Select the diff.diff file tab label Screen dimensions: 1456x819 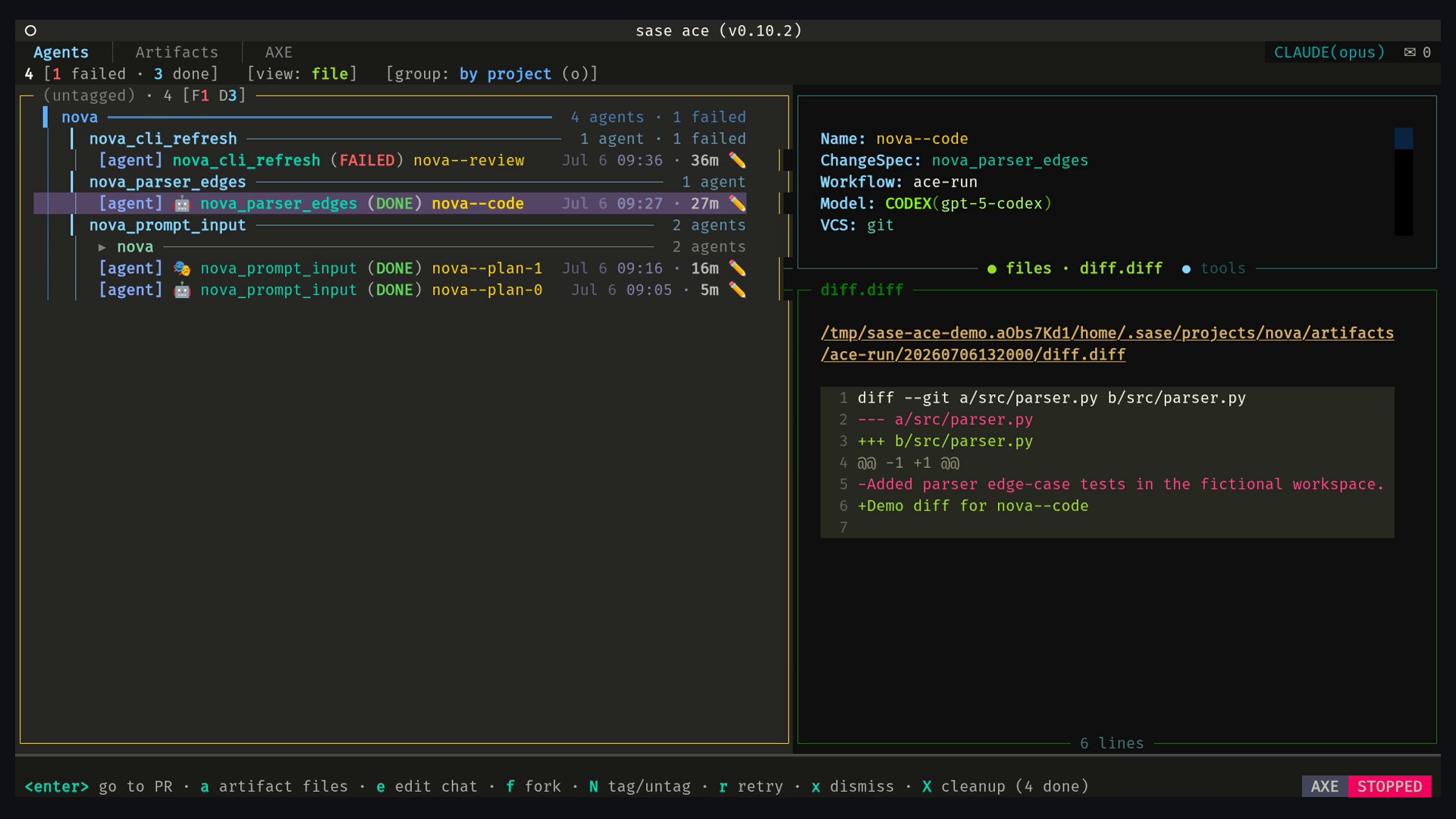coord(1121,268)
